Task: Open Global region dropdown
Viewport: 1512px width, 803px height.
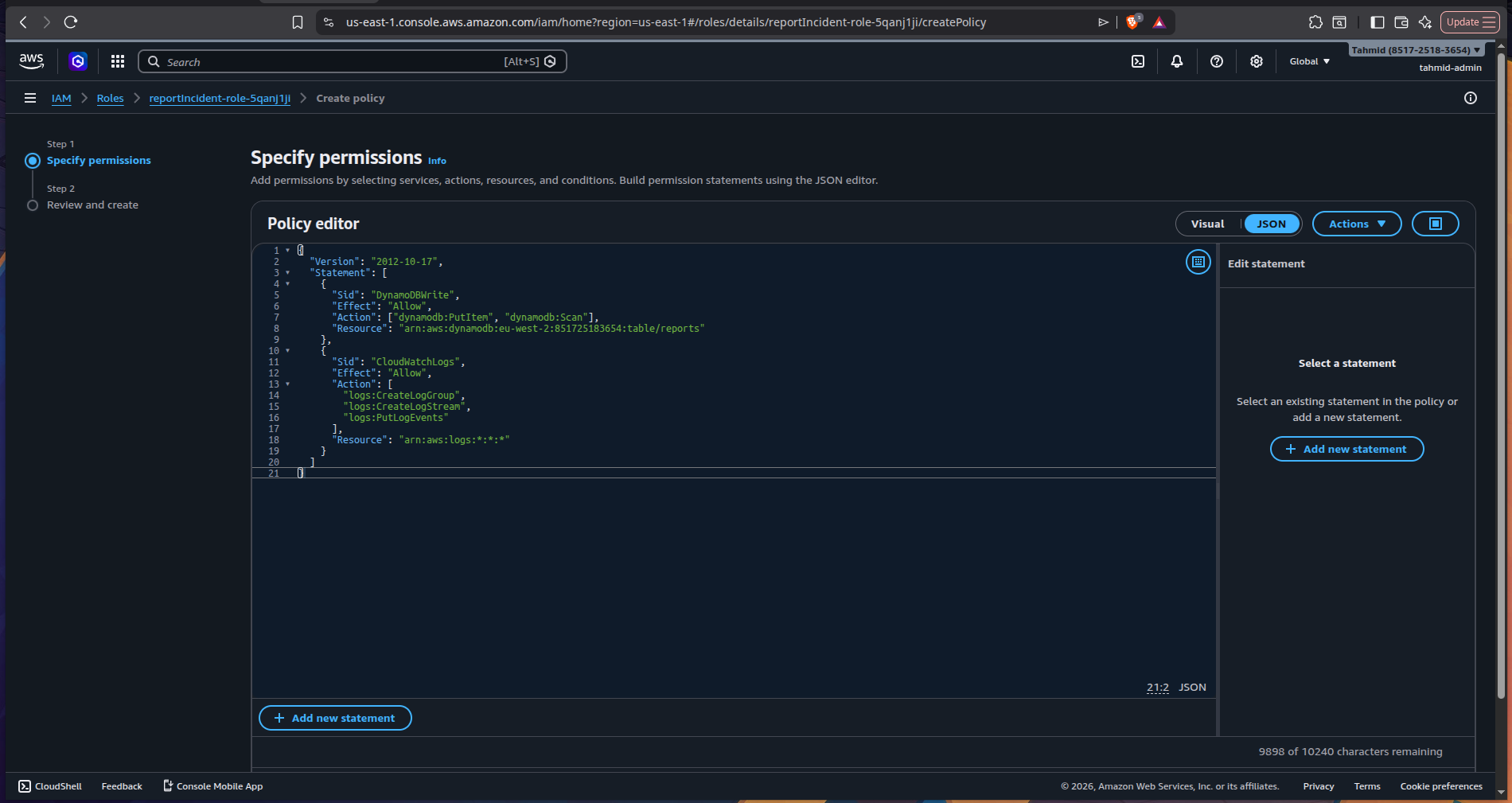Action: click(x=1310, y=61)
